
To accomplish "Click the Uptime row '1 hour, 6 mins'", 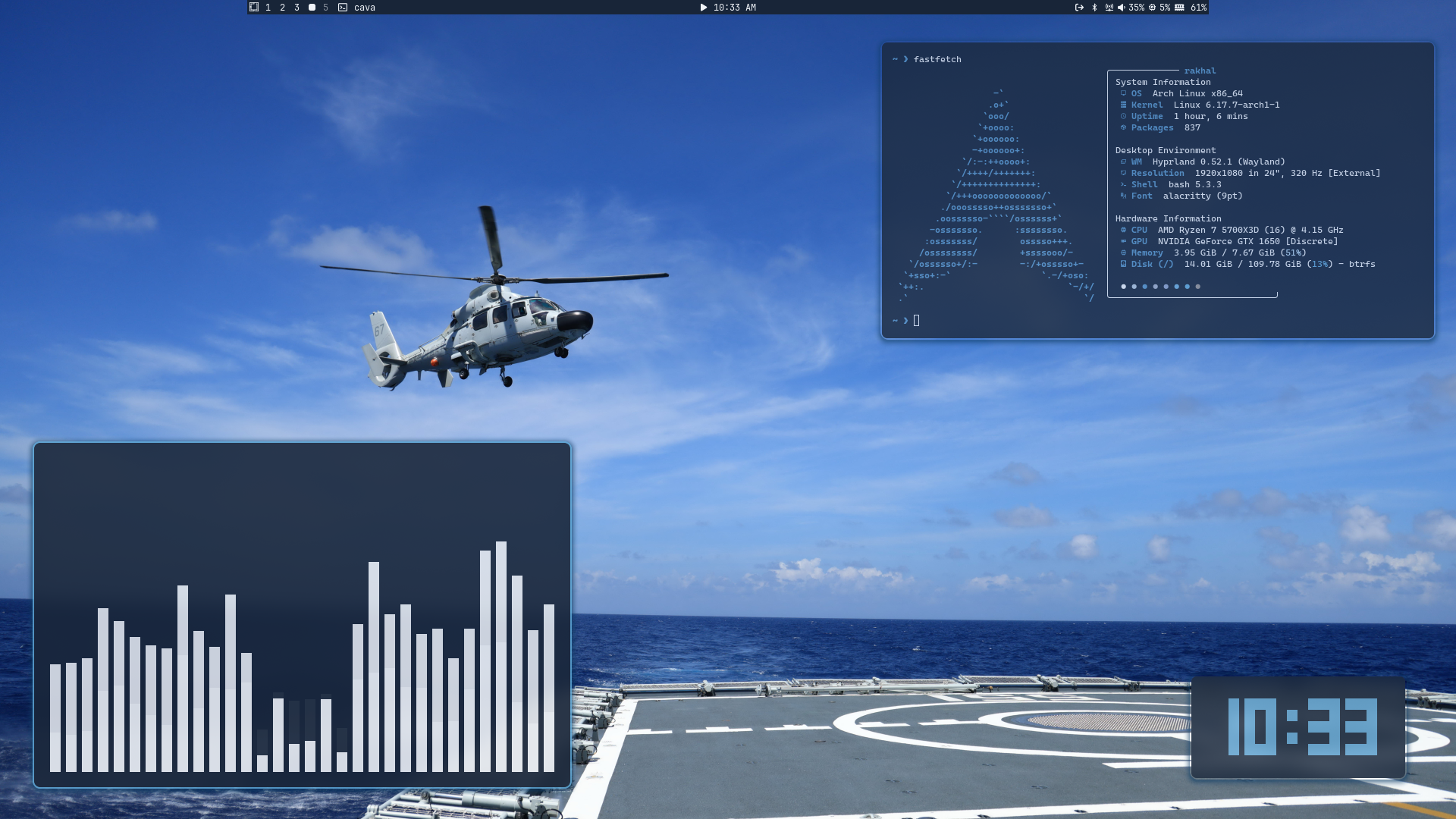I will click(1184, 116).
